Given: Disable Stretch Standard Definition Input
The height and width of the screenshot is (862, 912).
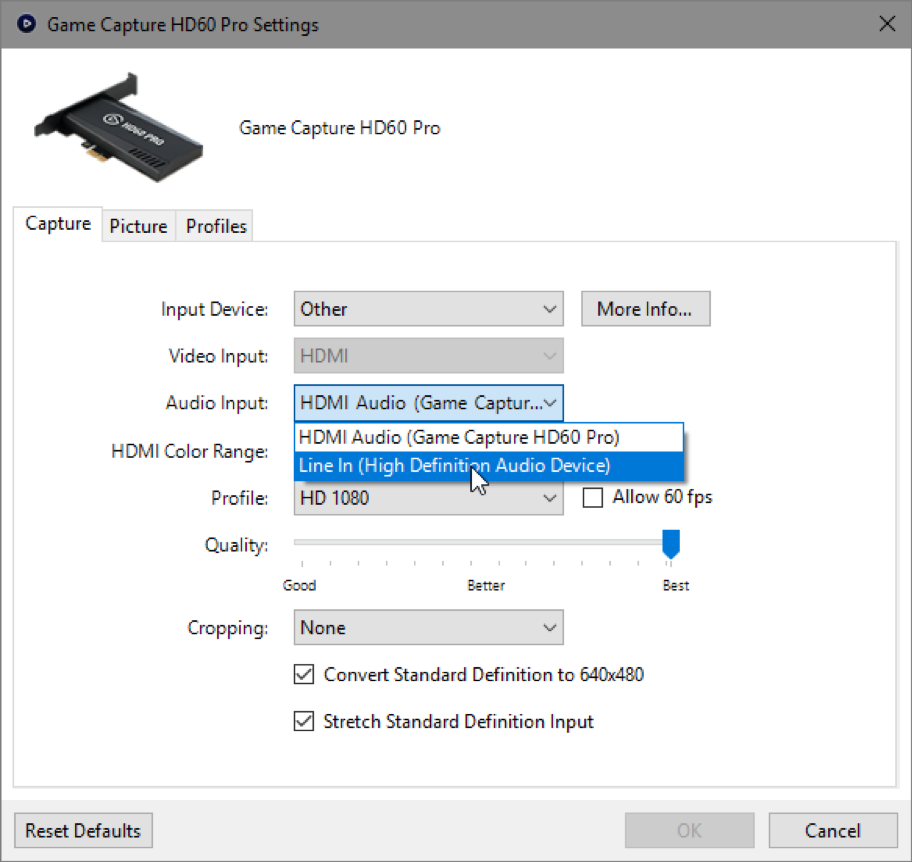Looking at the screenshot, I should [304, 721].
